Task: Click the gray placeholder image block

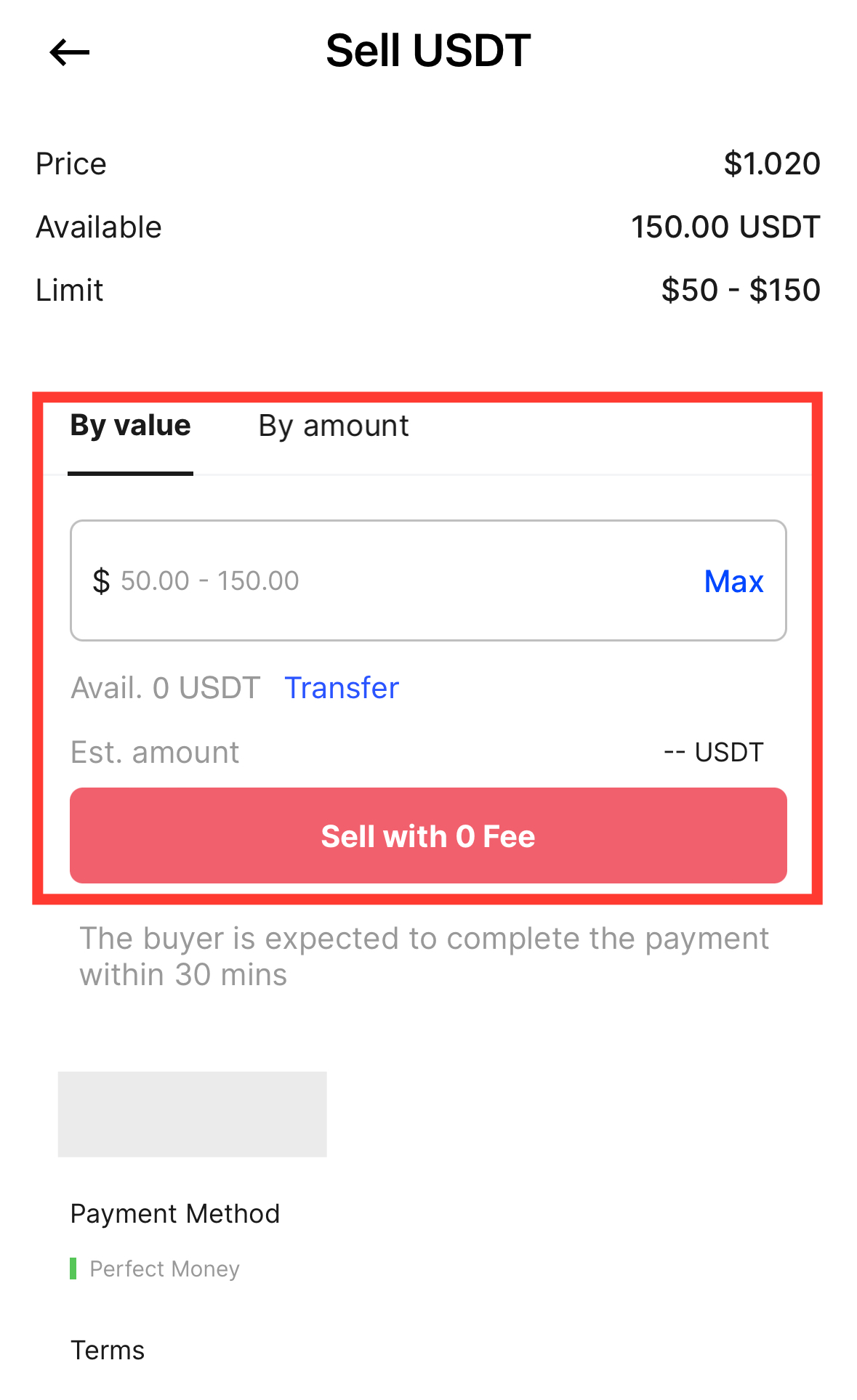Action: pos(192,1114)
